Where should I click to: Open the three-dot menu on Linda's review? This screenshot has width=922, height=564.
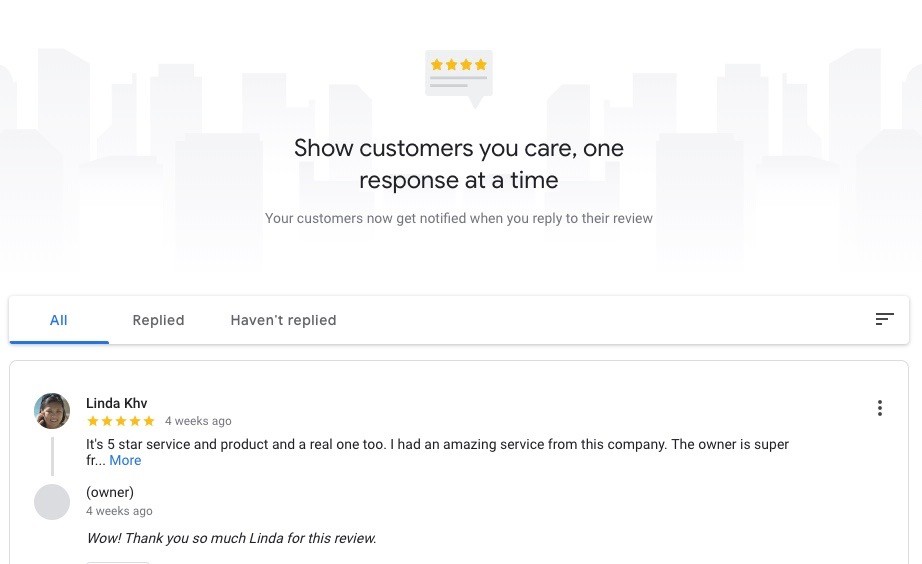tap(880, 408)
